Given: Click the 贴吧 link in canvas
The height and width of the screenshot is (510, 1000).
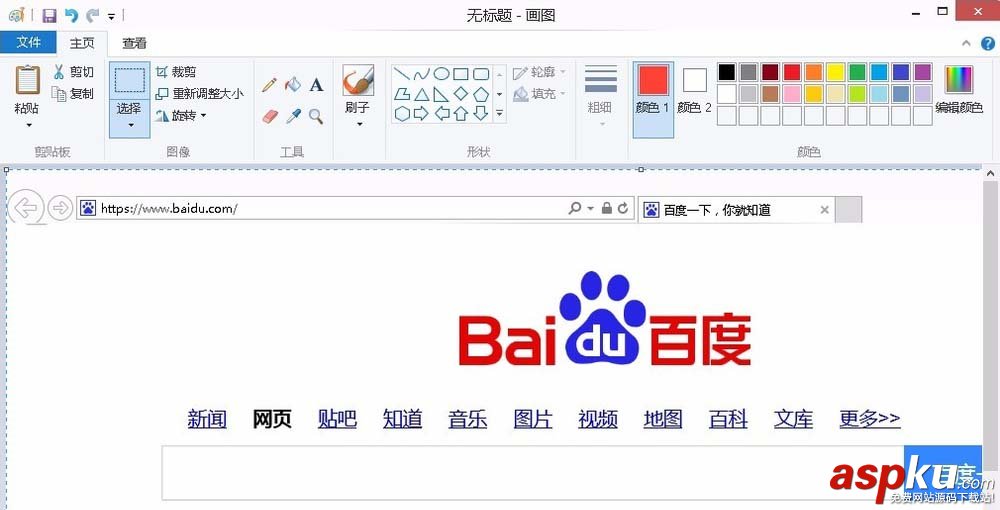Looking at the screenshot, I should pyautogui.click(x=337, y=419).
